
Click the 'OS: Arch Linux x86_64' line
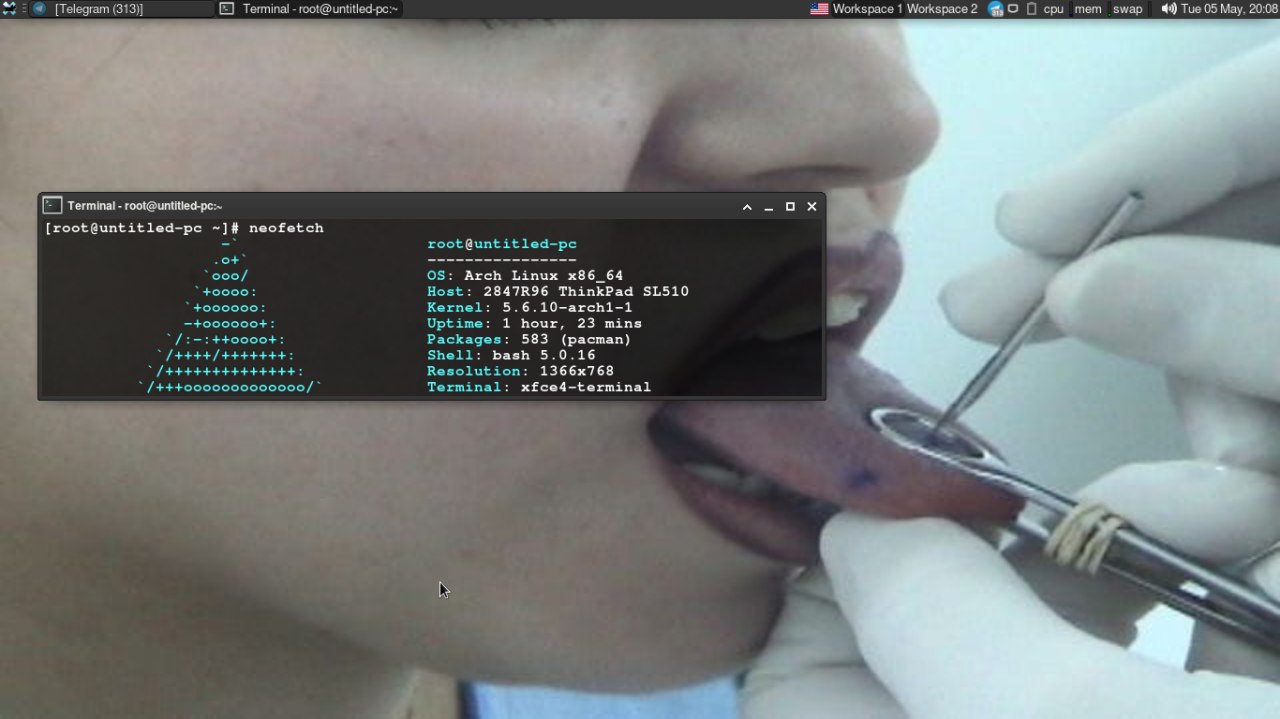525,276
